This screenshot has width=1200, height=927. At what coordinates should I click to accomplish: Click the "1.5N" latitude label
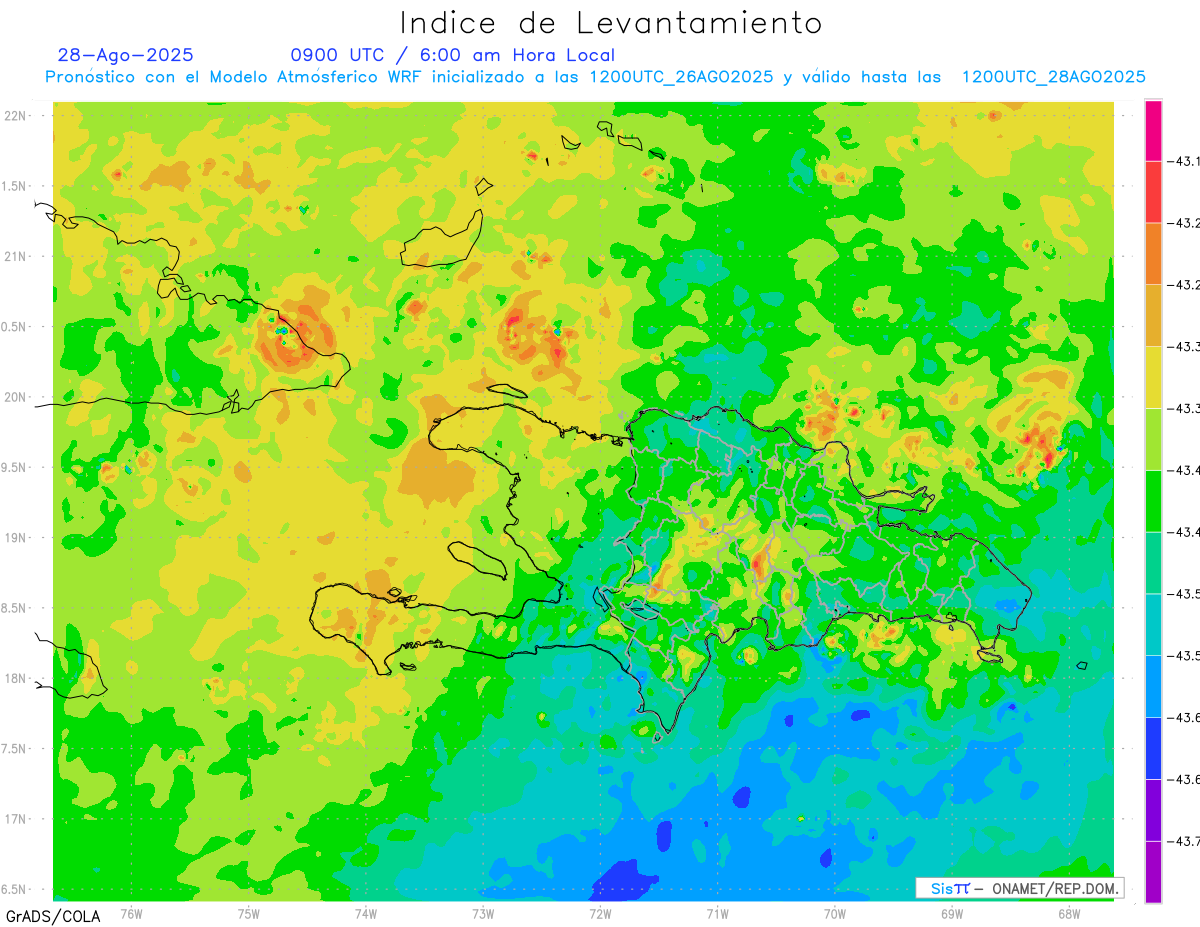pyautogui.click(x=14, y=186)
